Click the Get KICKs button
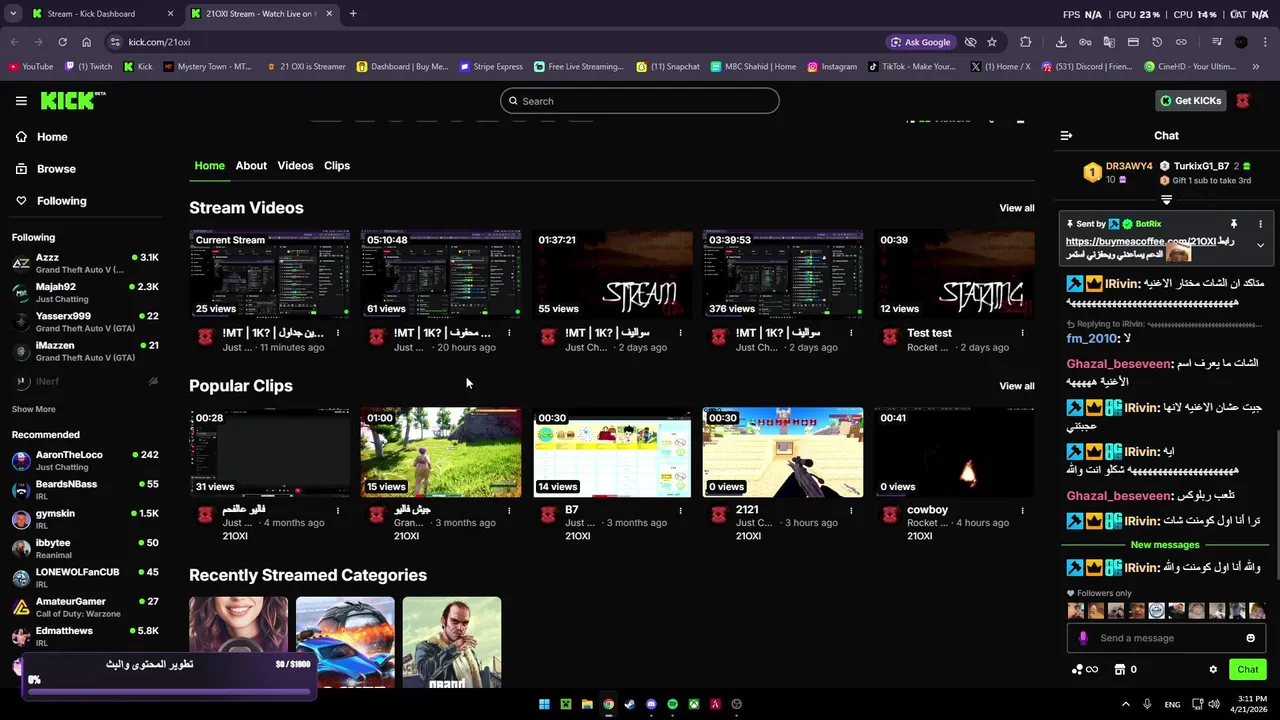 [1190, 101]
